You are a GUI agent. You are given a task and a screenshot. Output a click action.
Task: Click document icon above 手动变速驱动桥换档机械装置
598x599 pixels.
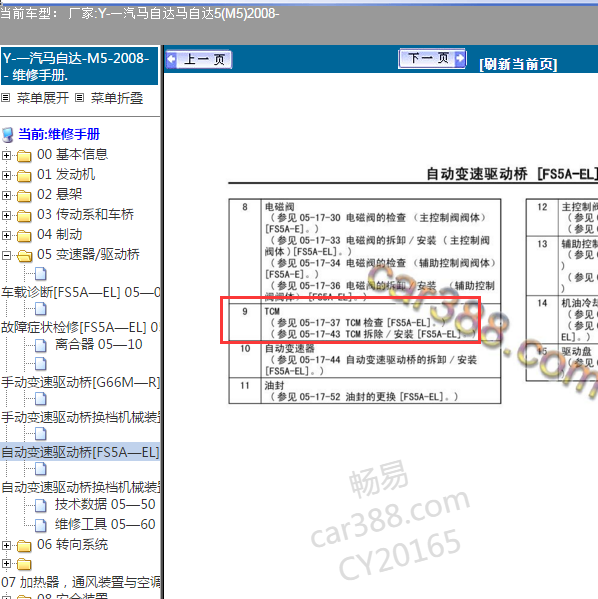pos(41,399)
